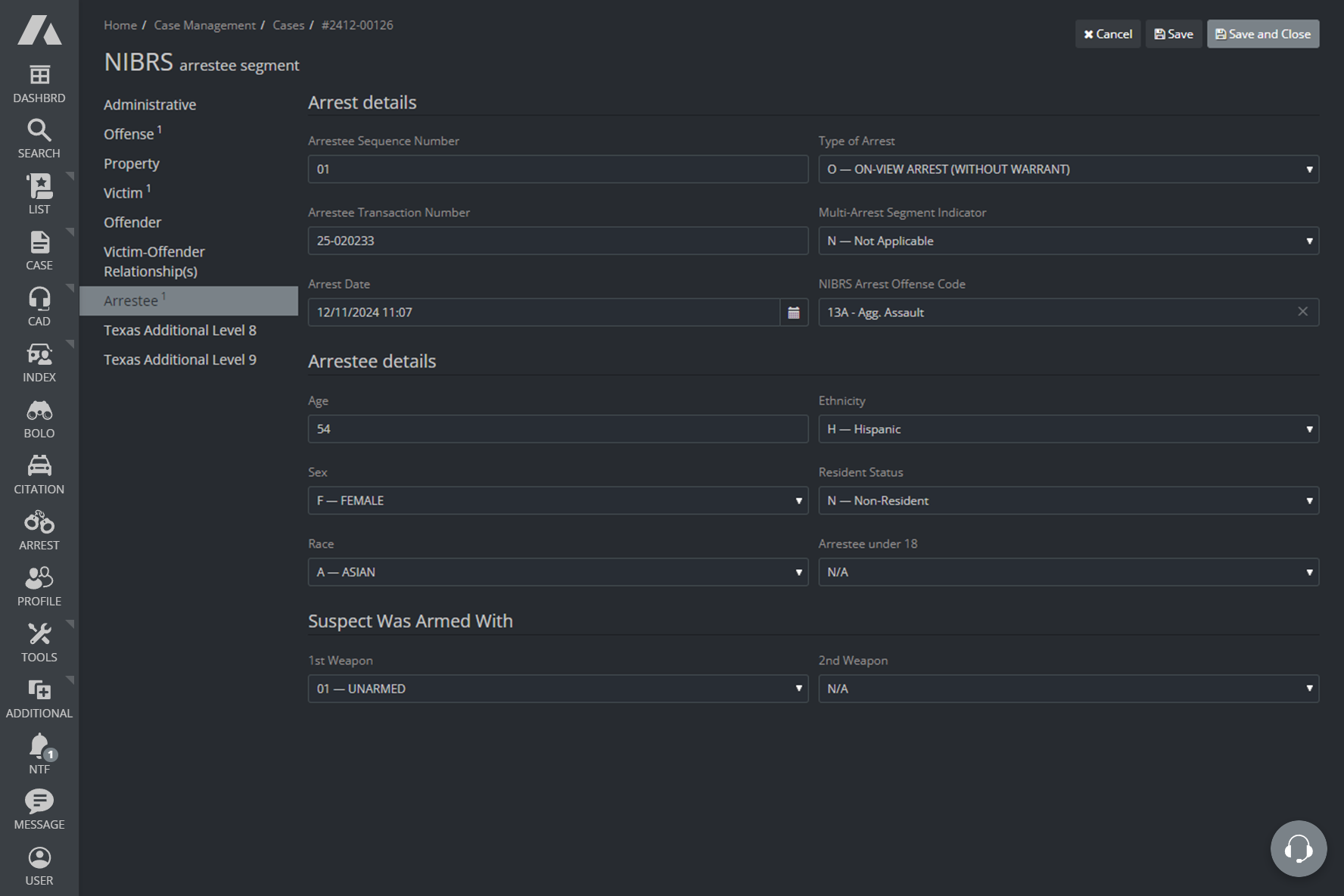
Task: Open Case Management breadcrumb link
Action: point(204,25)
